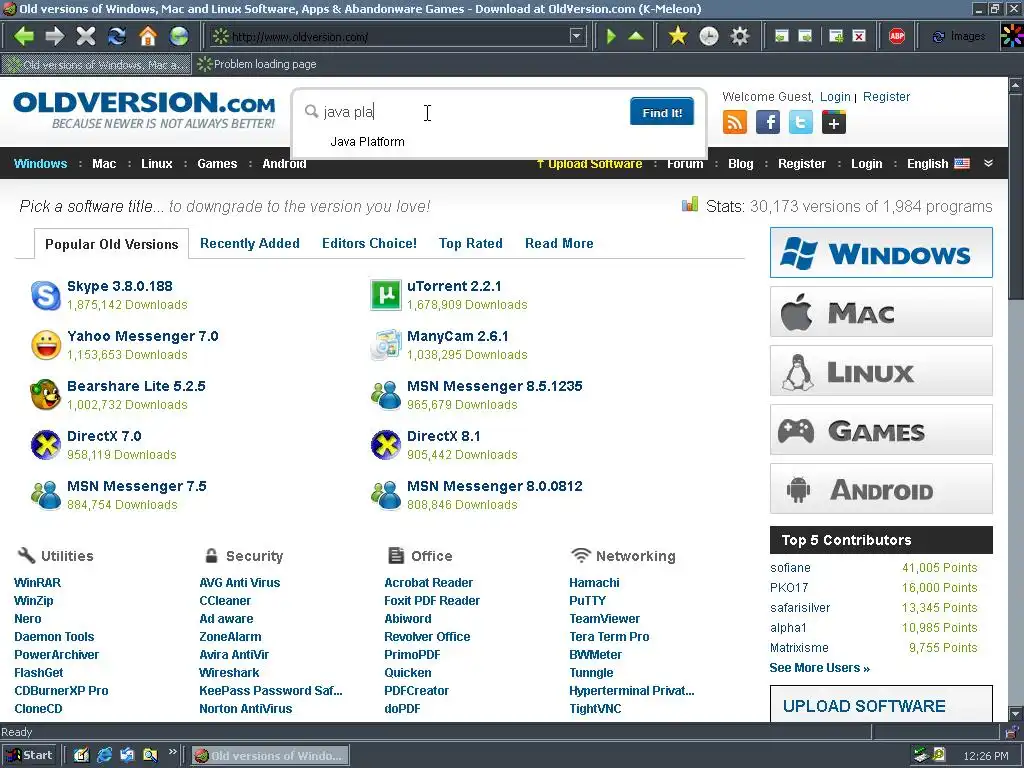The width and height of the screenshot is (1024, 768).
Task: Launch Internet Explorer from quick launch
Action: [x=104, y=756]
